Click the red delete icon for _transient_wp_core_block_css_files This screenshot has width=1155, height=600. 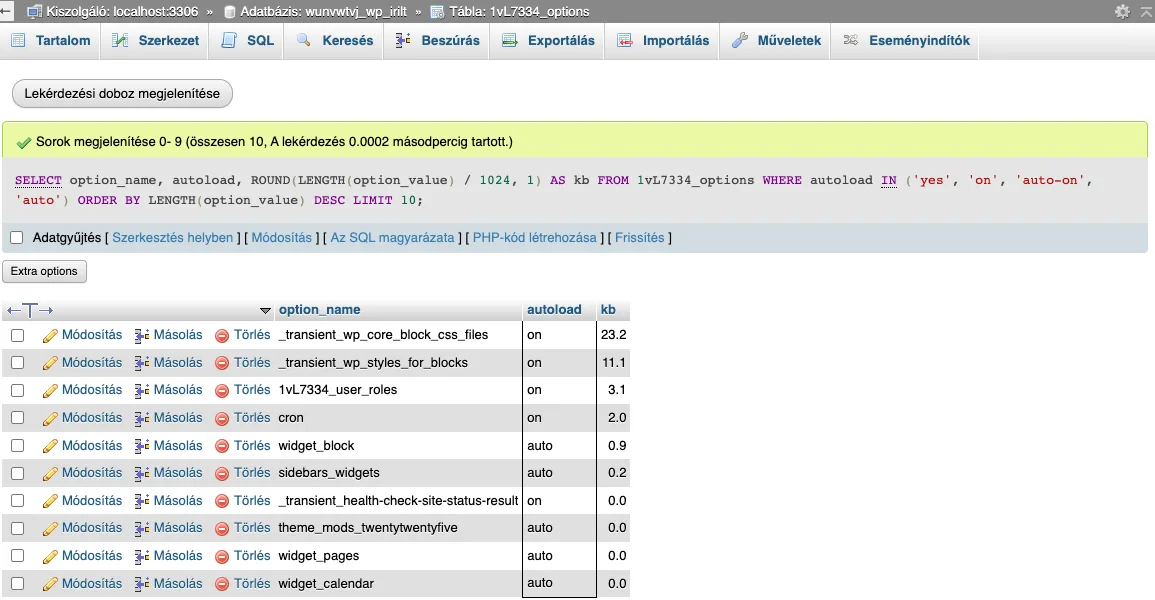pyautogui.click(x=222, y=336)
